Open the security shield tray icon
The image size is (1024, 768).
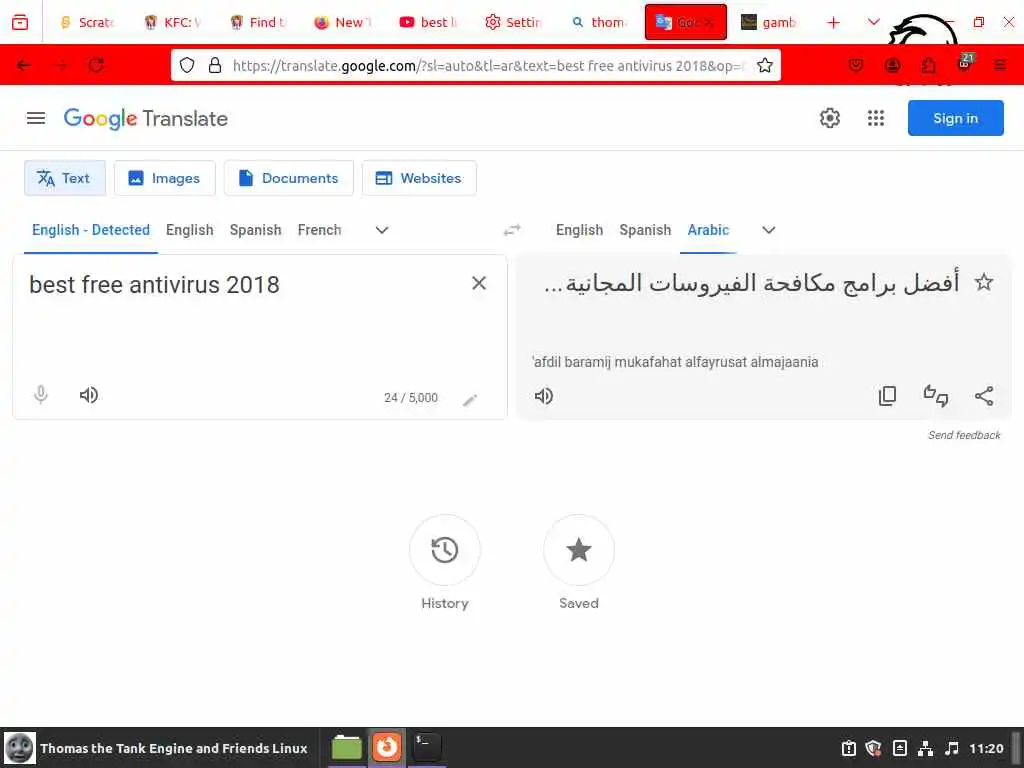pos(873,748)
